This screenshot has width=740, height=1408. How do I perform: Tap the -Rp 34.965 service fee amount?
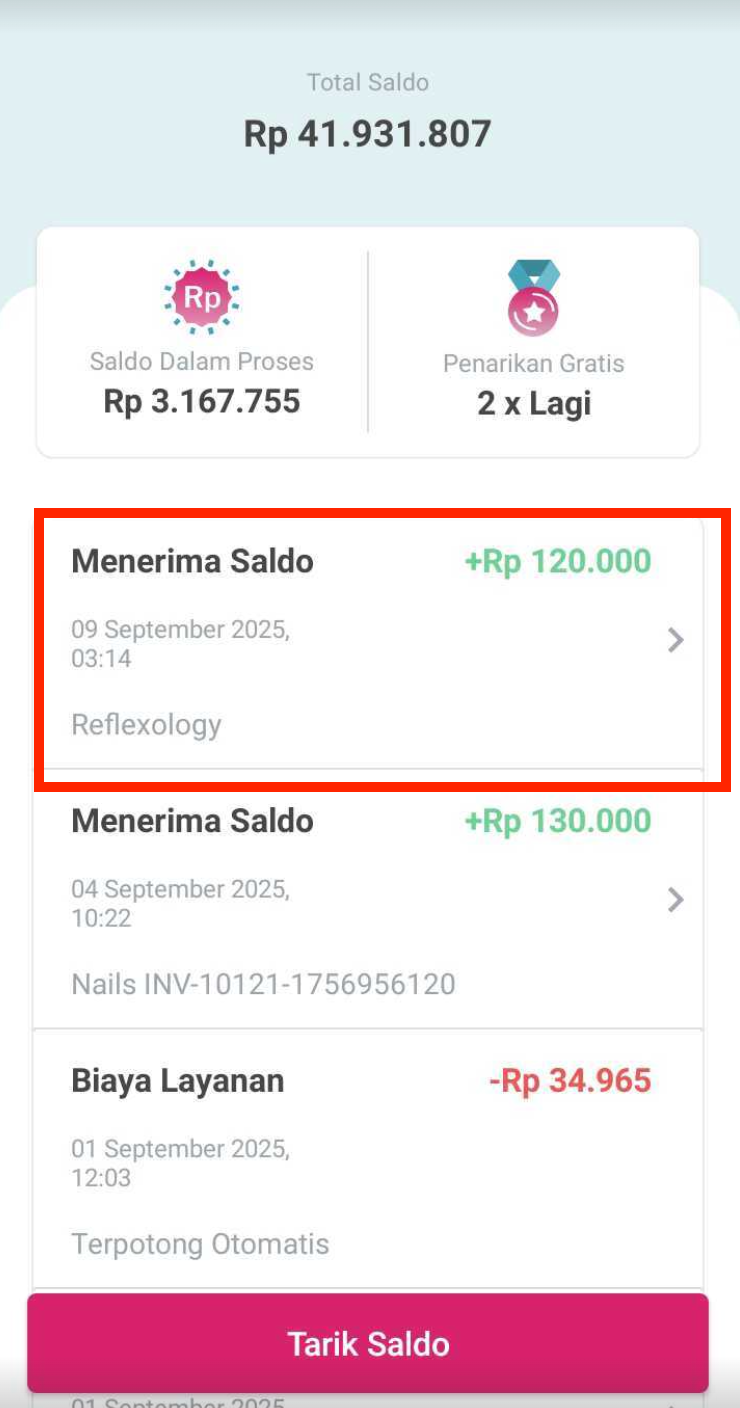pos(570,1081)
